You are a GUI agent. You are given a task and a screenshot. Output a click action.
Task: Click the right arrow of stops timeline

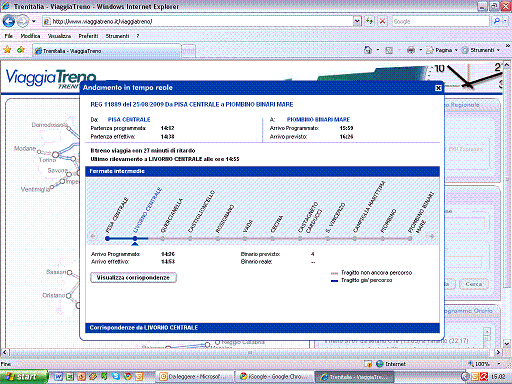tap(432, 236)
